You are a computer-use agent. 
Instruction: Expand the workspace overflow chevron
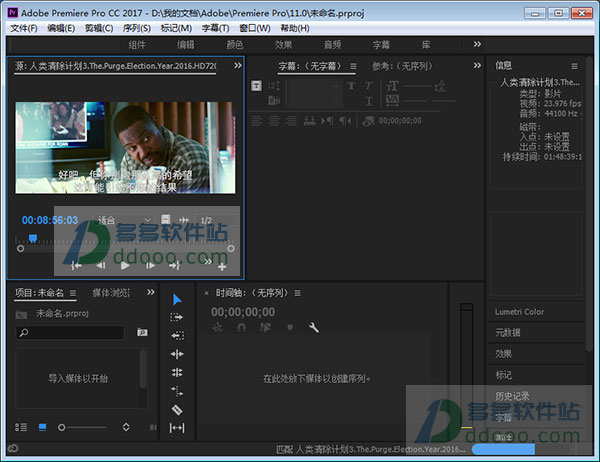[x=477, y=44]
